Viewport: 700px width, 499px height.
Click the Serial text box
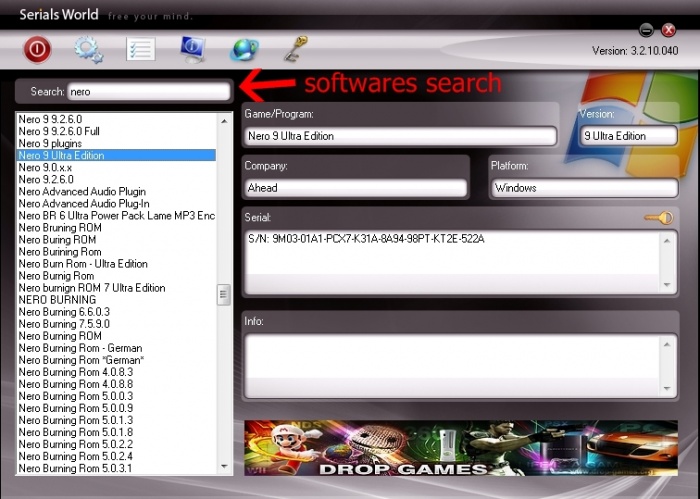[452, 262]
